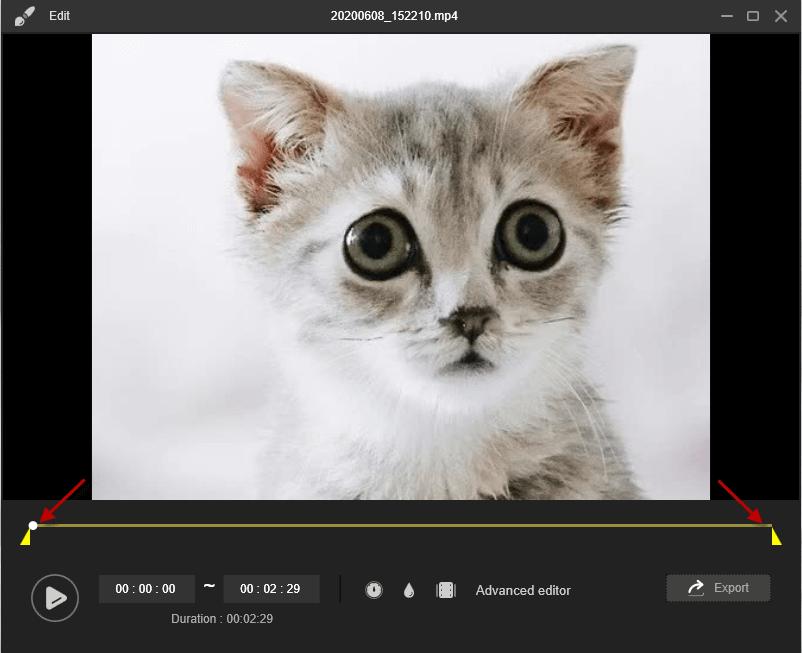
Task: Open the Advanced editor
Action: point(523,590)
